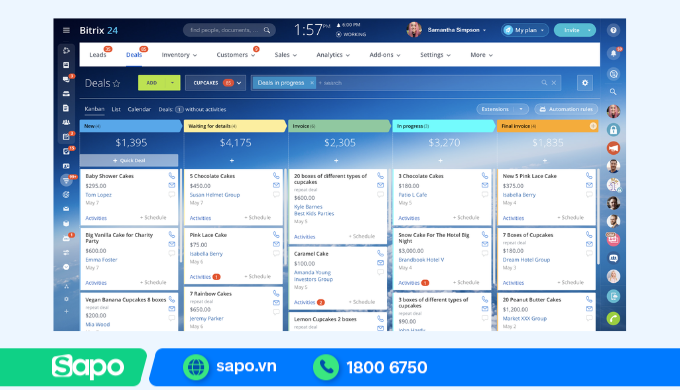The width and height of the screenshot is (680, 390).
Task: Click the Waiting for details stage header
Action: pos(235,126)
